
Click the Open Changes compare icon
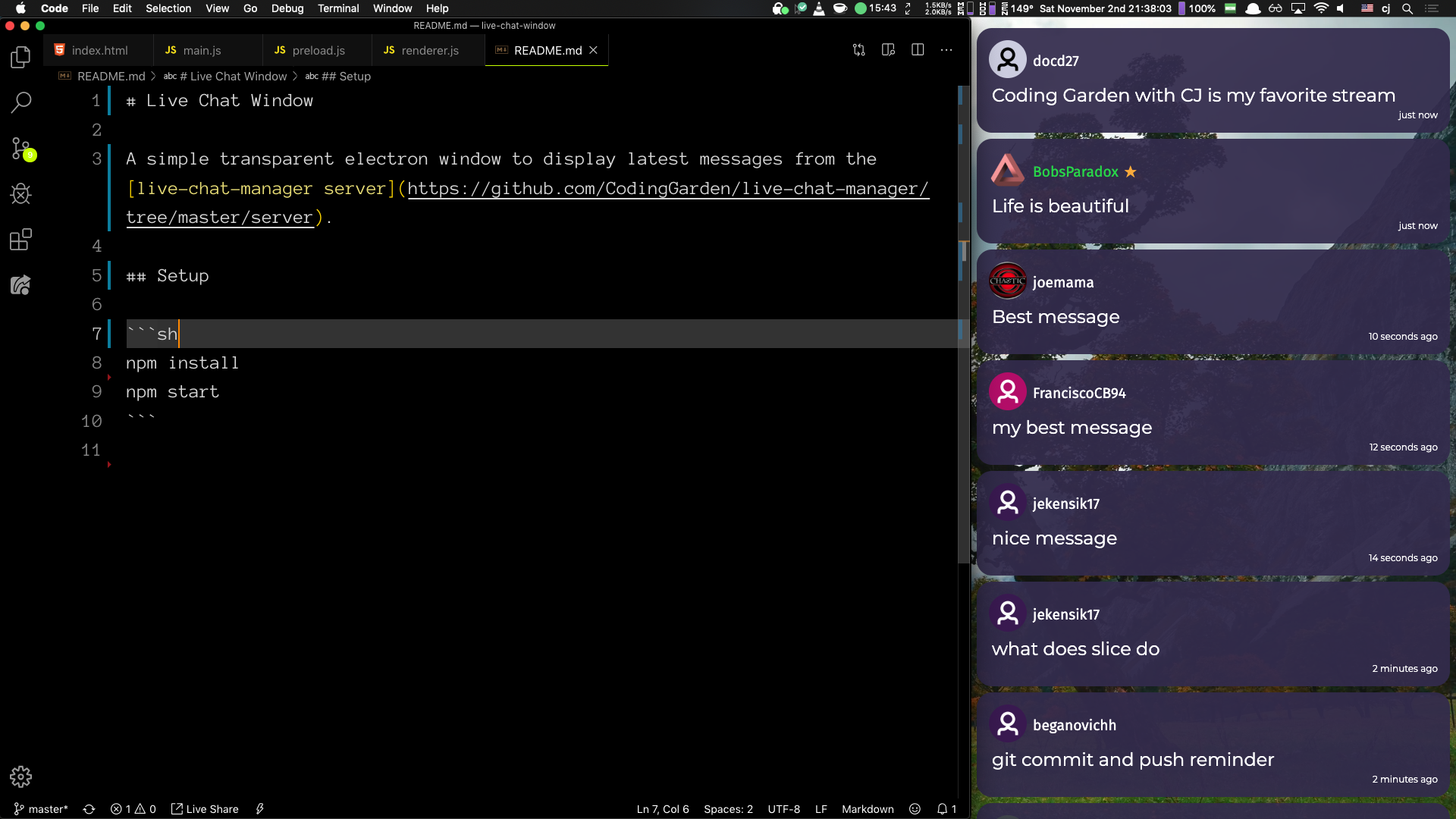pyautogui.click(x=858, y=50)
